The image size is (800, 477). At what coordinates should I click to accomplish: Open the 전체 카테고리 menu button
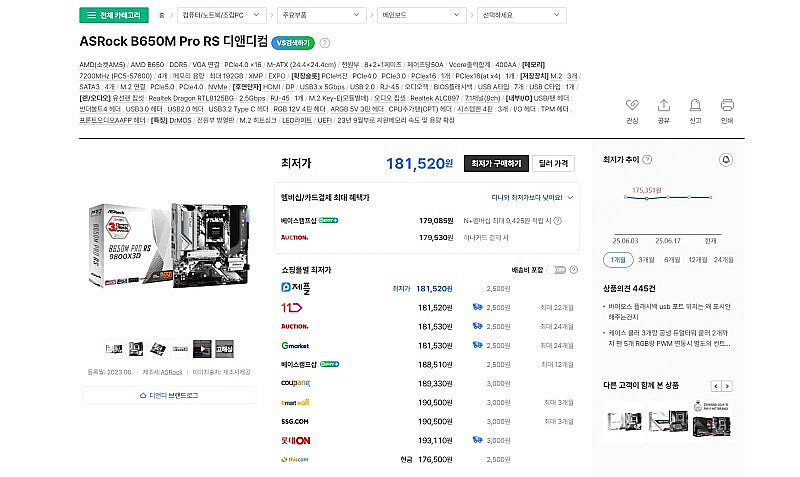pyautogui.click(x=114, y=15)
